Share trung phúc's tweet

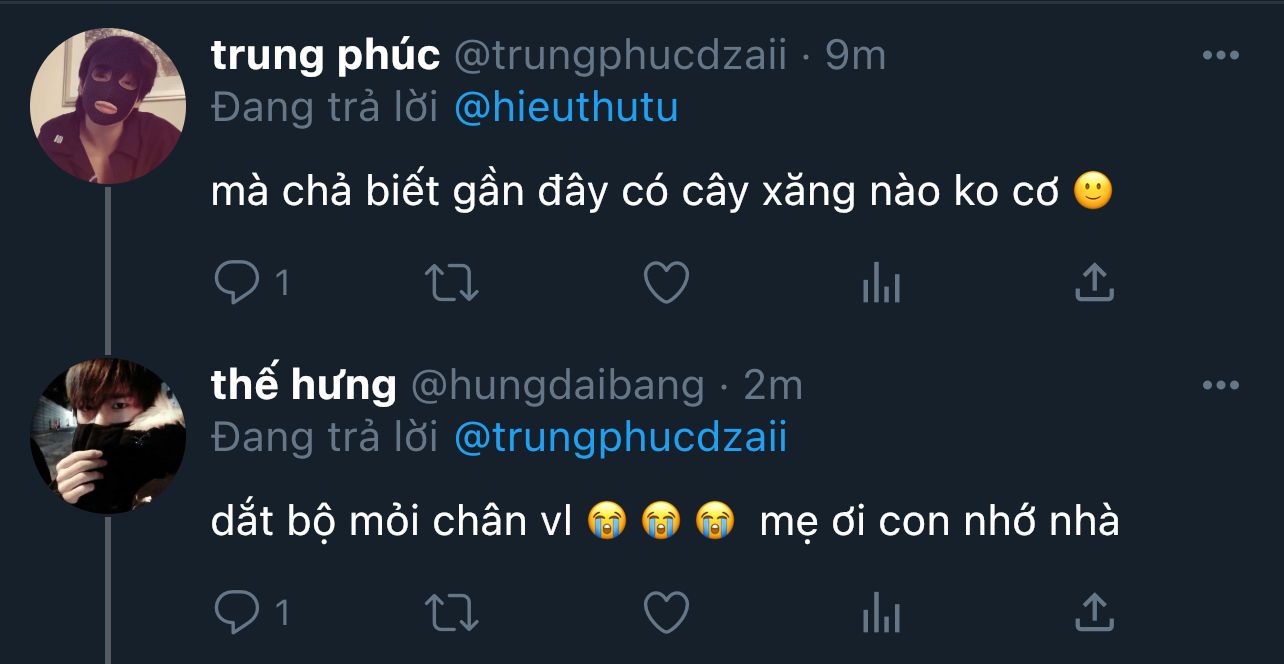[1094, 283]
